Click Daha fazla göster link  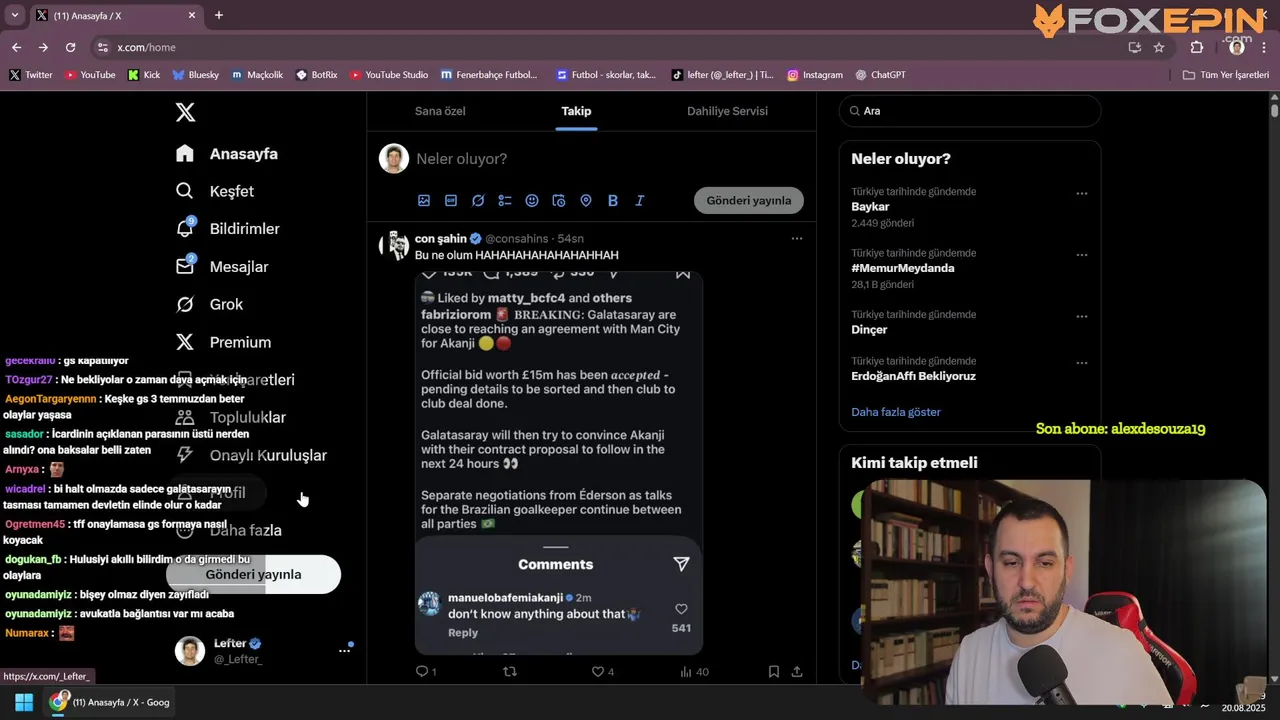pos(896,412)
